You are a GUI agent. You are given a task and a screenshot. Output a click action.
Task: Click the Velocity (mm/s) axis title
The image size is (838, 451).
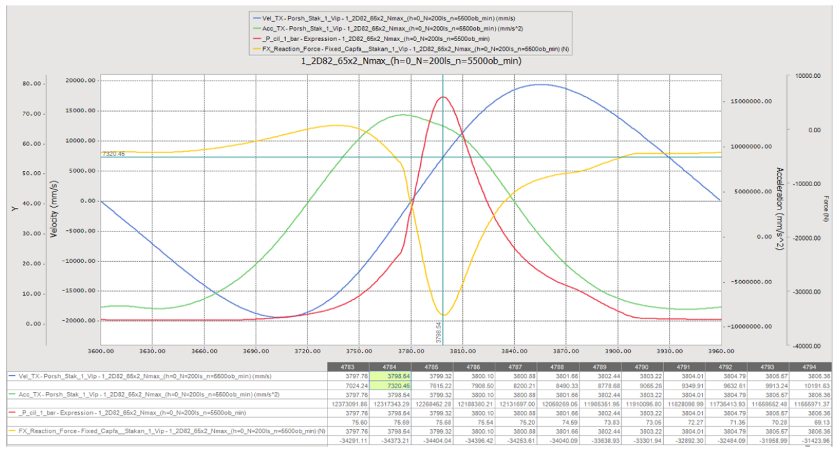click(53, 209)
